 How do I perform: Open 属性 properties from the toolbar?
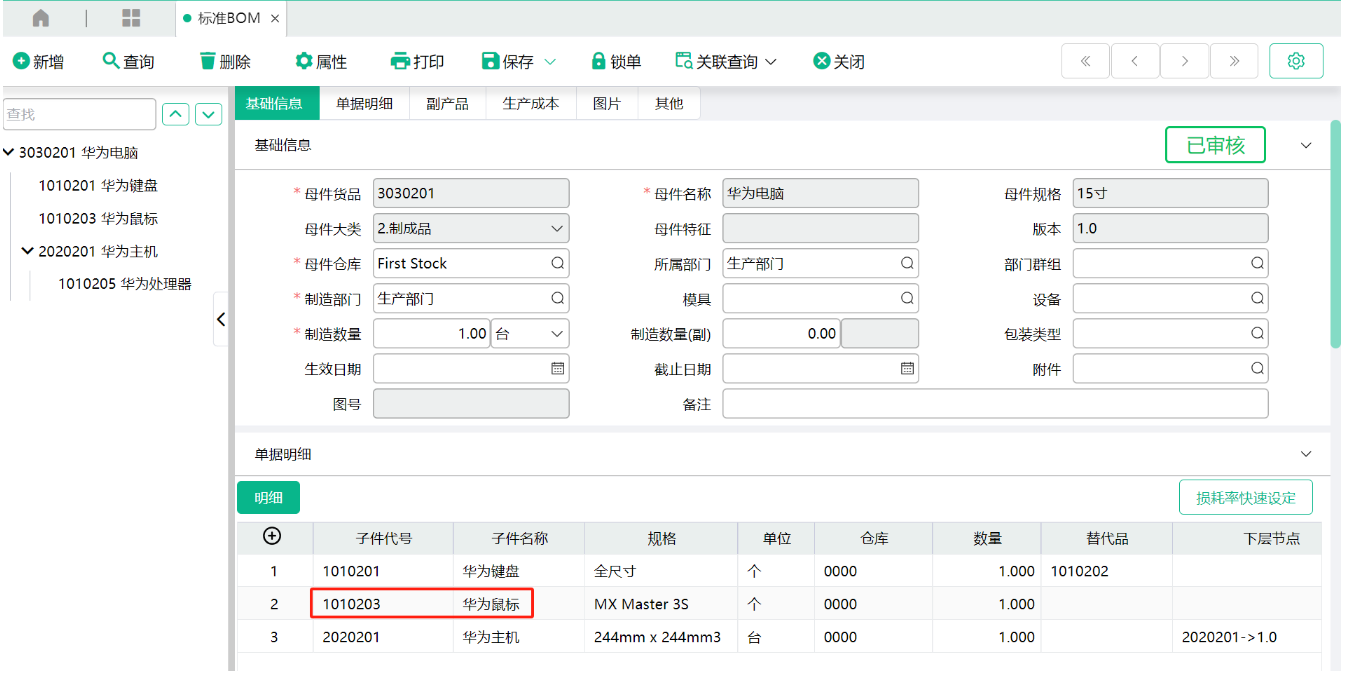coord(321,62)
